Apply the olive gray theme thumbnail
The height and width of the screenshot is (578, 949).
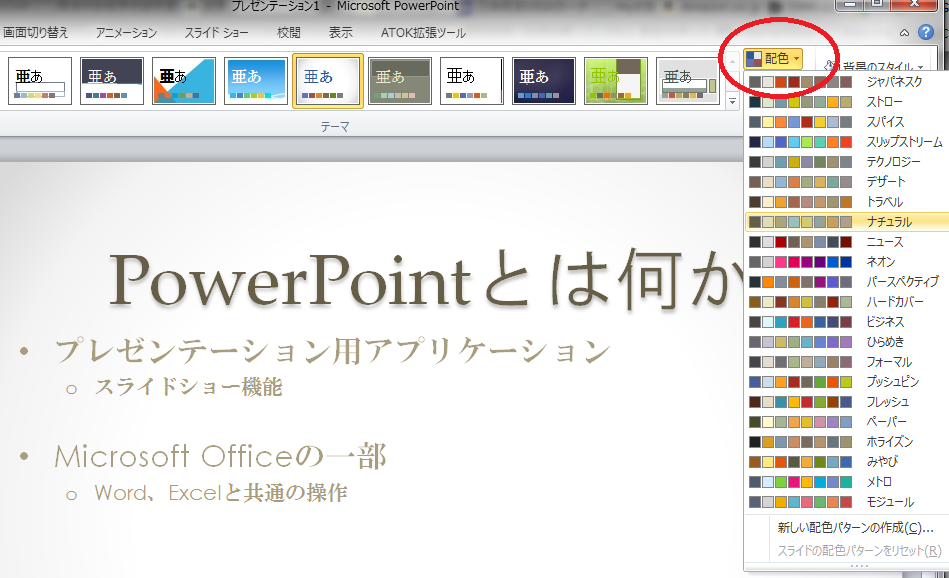pyautogui.click(x=400, y=81)
